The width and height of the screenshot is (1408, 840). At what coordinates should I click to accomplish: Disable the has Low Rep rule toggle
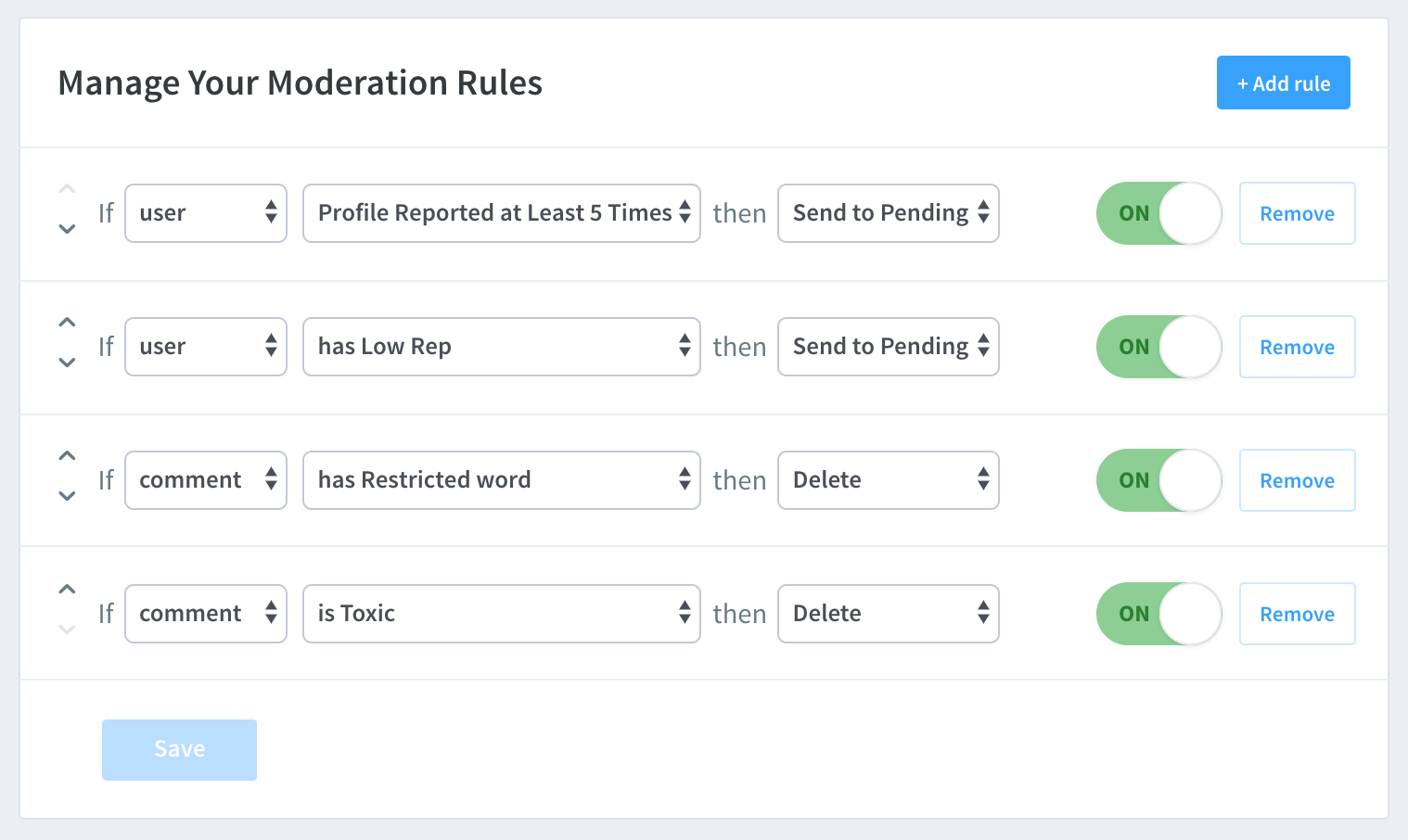[x=1158, y=347]
